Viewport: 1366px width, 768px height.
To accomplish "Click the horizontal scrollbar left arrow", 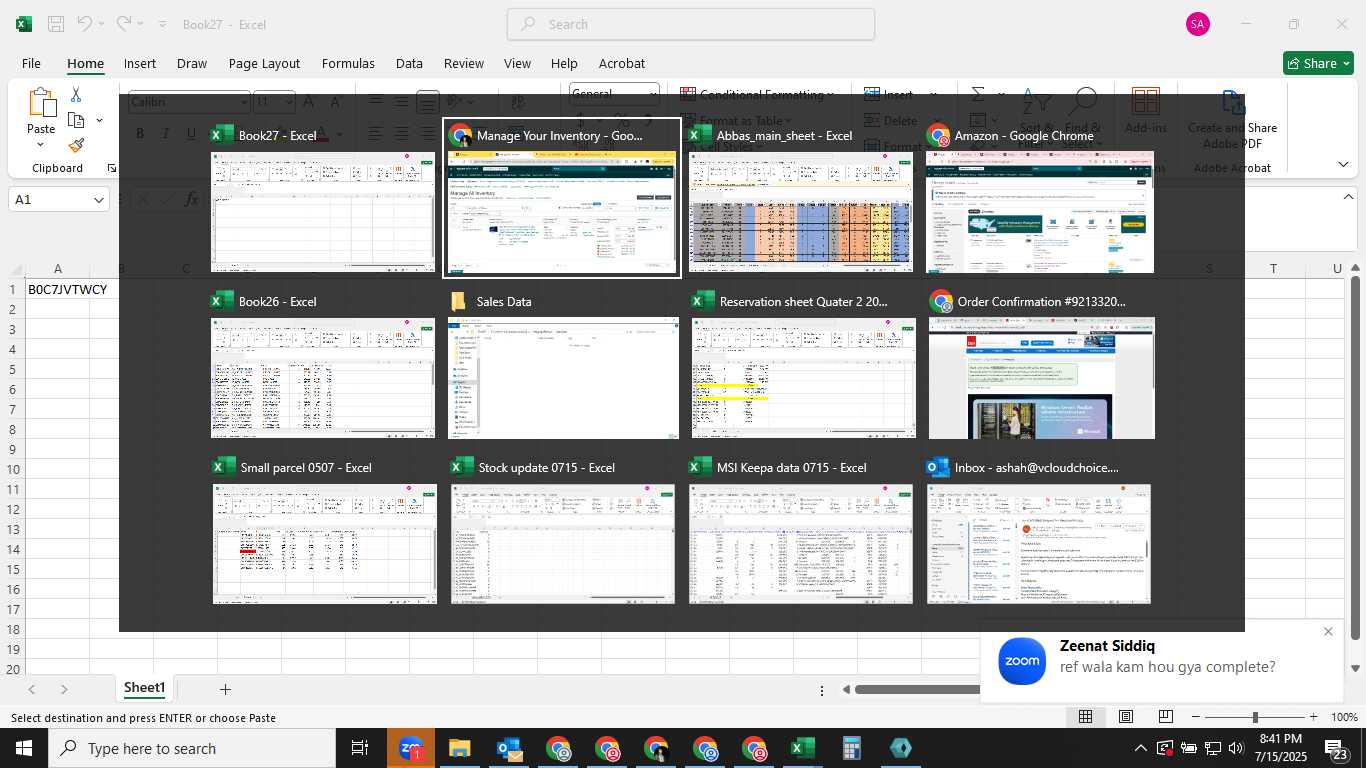I will pyautogui.click(x=846, y=689).
